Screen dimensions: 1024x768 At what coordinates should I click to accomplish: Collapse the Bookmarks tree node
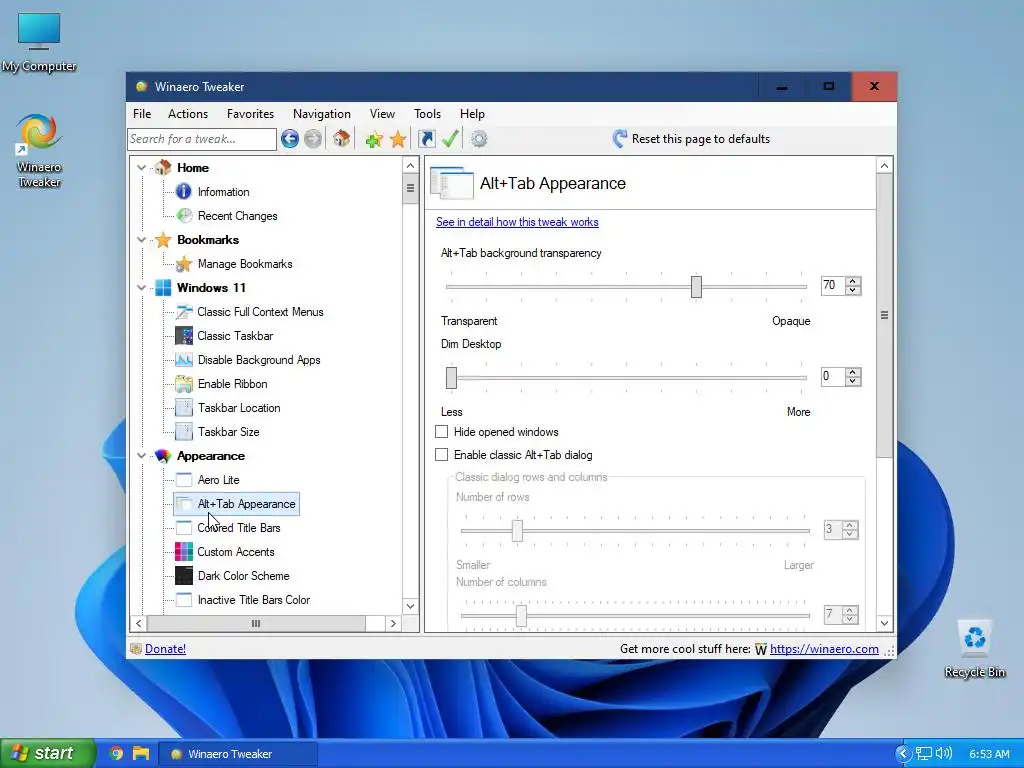(142, 240)
